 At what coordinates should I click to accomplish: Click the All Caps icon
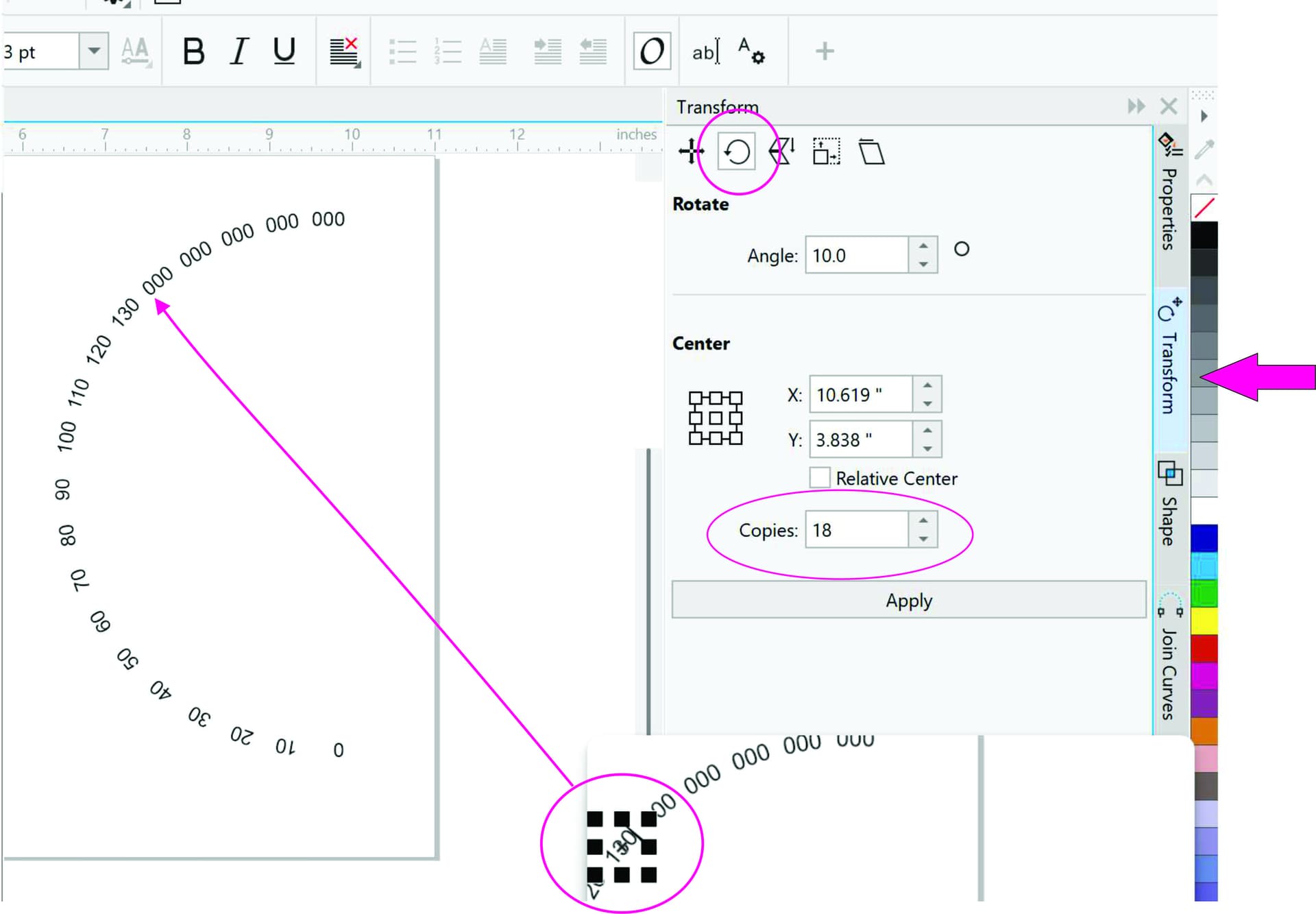click(135, 51)
